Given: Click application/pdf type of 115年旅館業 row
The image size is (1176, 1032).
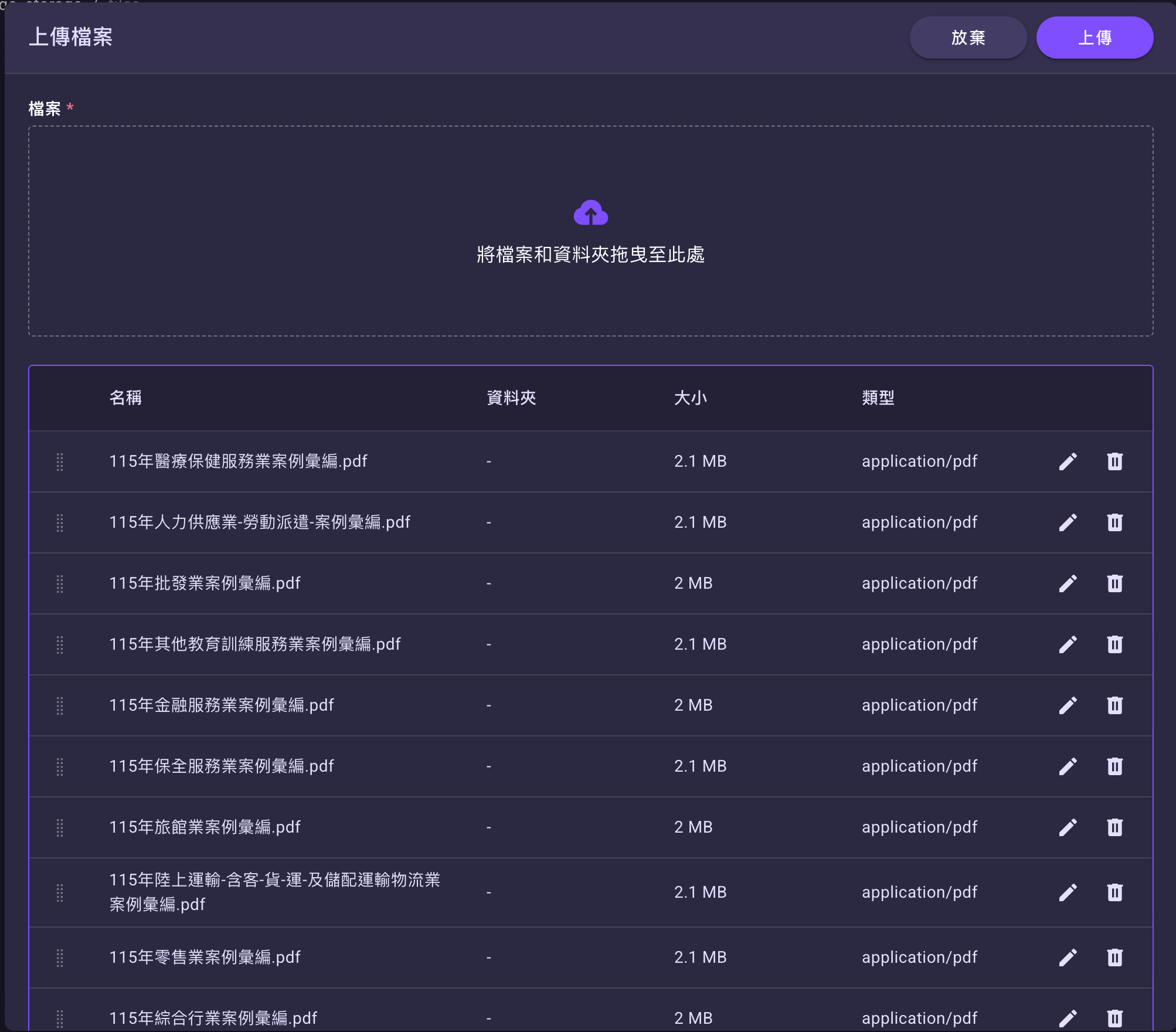Looking at the screenshot, I should (919, 827).
